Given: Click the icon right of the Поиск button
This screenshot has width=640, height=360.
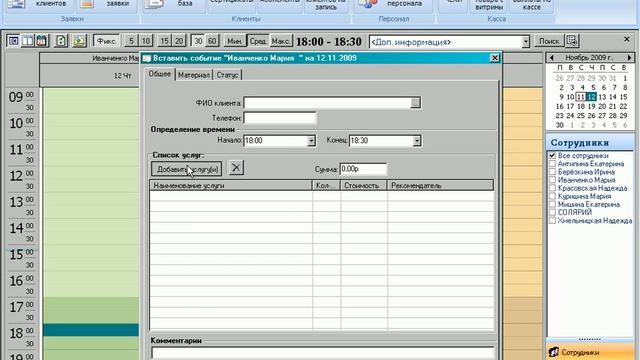Looking at the screenshot, I should [x=572, y=41].
